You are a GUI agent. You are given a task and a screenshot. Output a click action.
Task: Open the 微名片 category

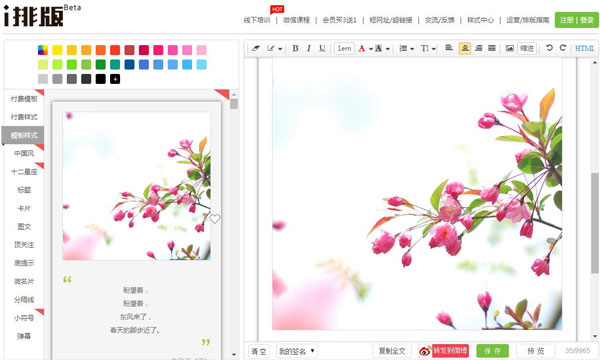tap(24, 281)
